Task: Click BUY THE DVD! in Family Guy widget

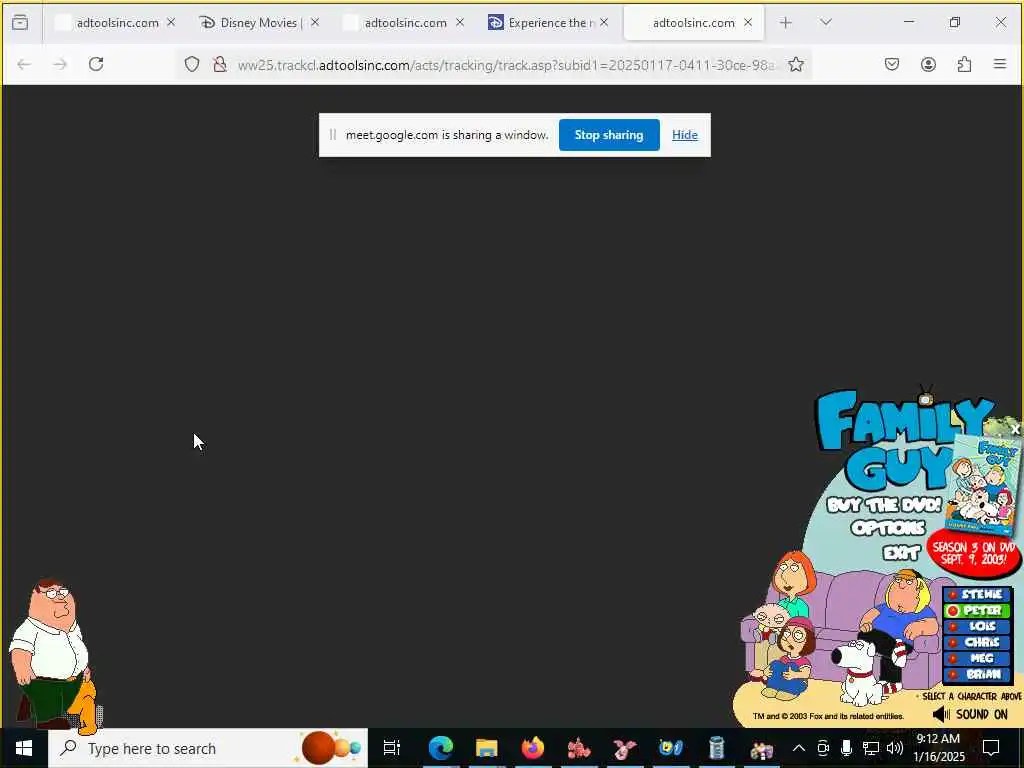Action: coord(884,505)
